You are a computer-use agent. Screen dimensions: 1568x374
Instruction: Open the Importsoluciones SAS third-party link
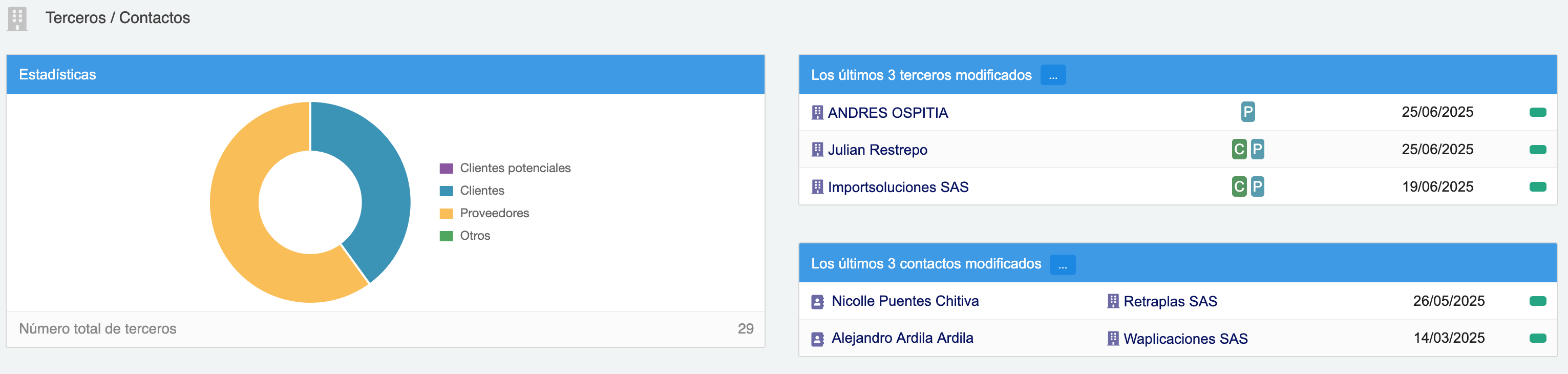(x=898, y=187)
